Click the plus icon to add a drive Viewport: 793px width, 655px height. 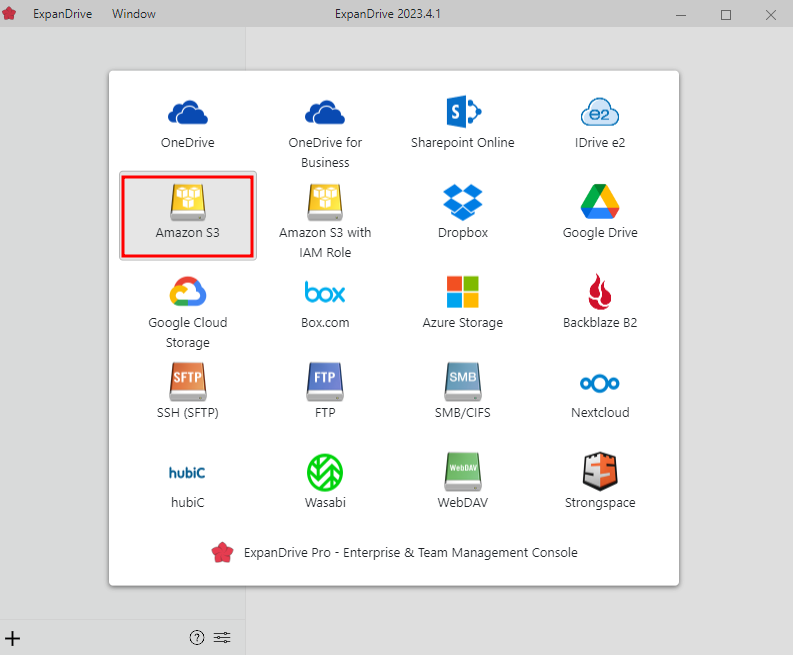13,638
